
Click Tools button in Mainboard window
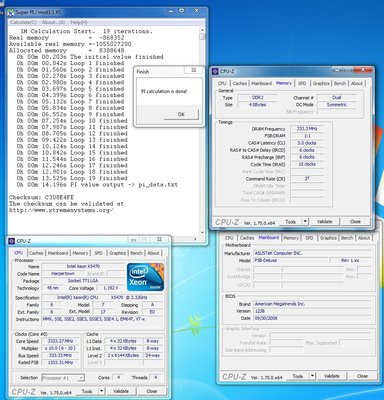(x=297, y=376)
